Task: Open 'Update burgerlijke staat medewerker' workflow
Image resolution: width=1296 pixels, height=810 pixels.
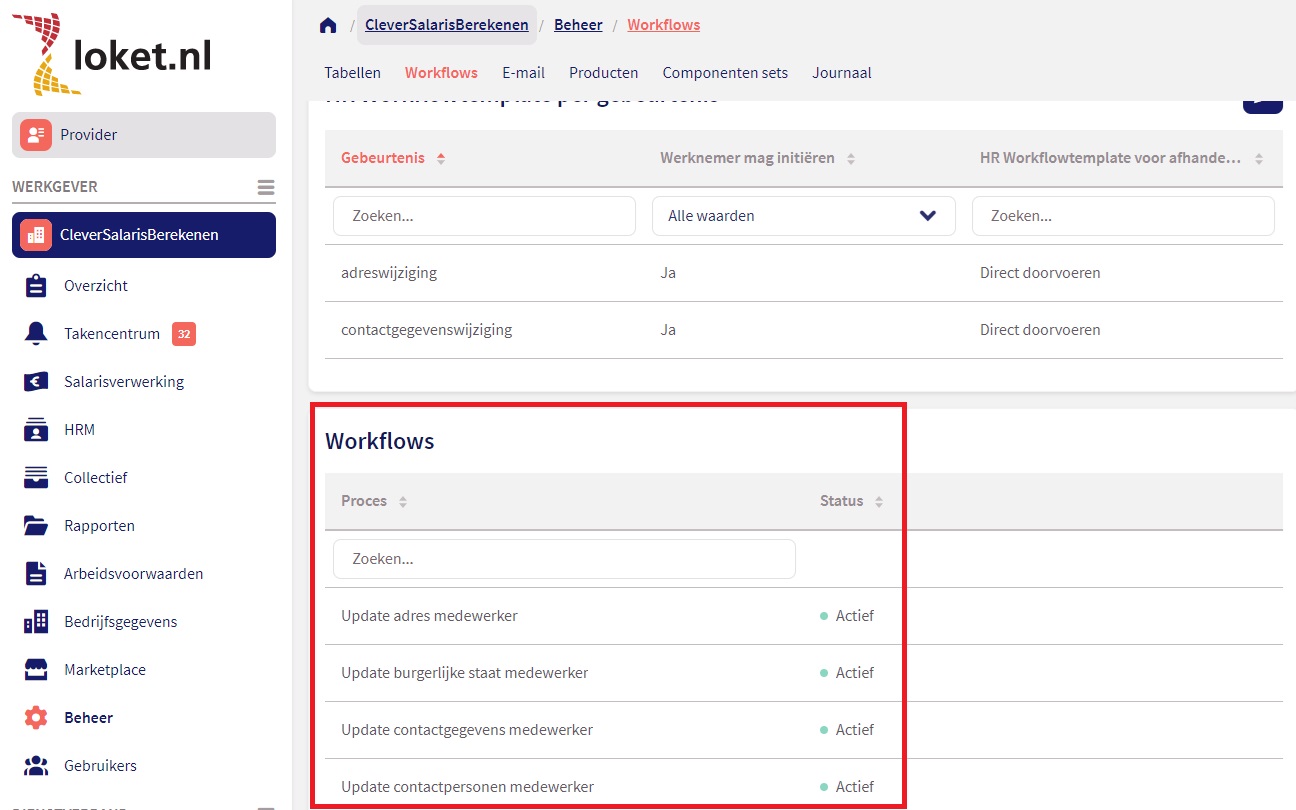Action: (464, 673)
